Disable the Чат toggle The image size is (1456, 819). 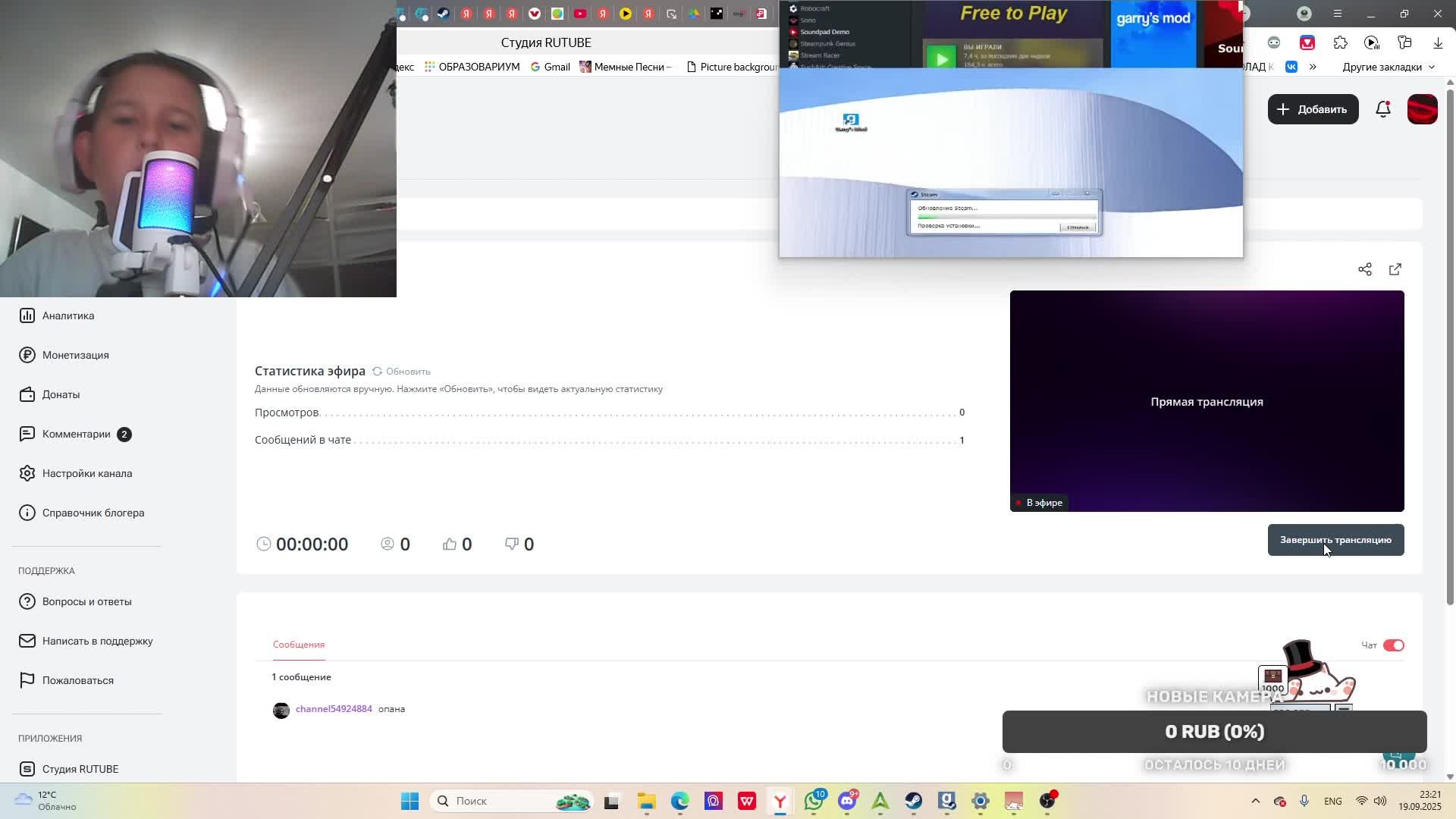(1393, 645)
